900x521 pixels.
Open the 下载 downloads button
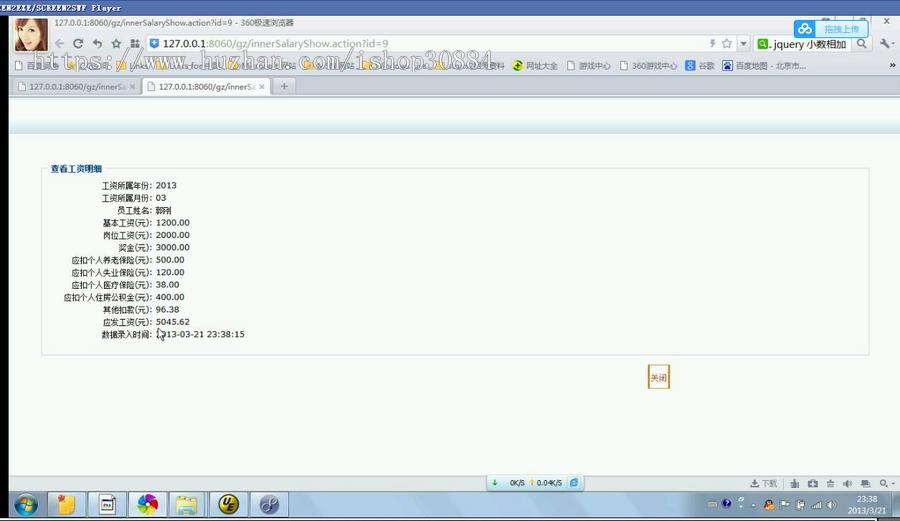coord(763,484)
